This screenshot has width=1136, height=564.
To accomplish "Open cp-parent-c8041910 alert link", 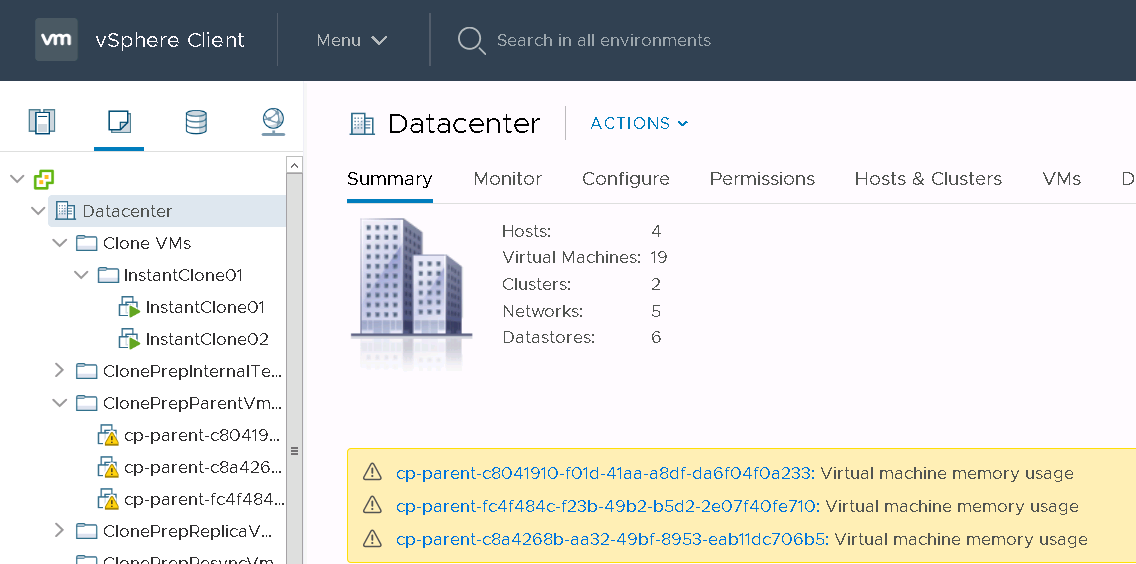I will point(606,473).
